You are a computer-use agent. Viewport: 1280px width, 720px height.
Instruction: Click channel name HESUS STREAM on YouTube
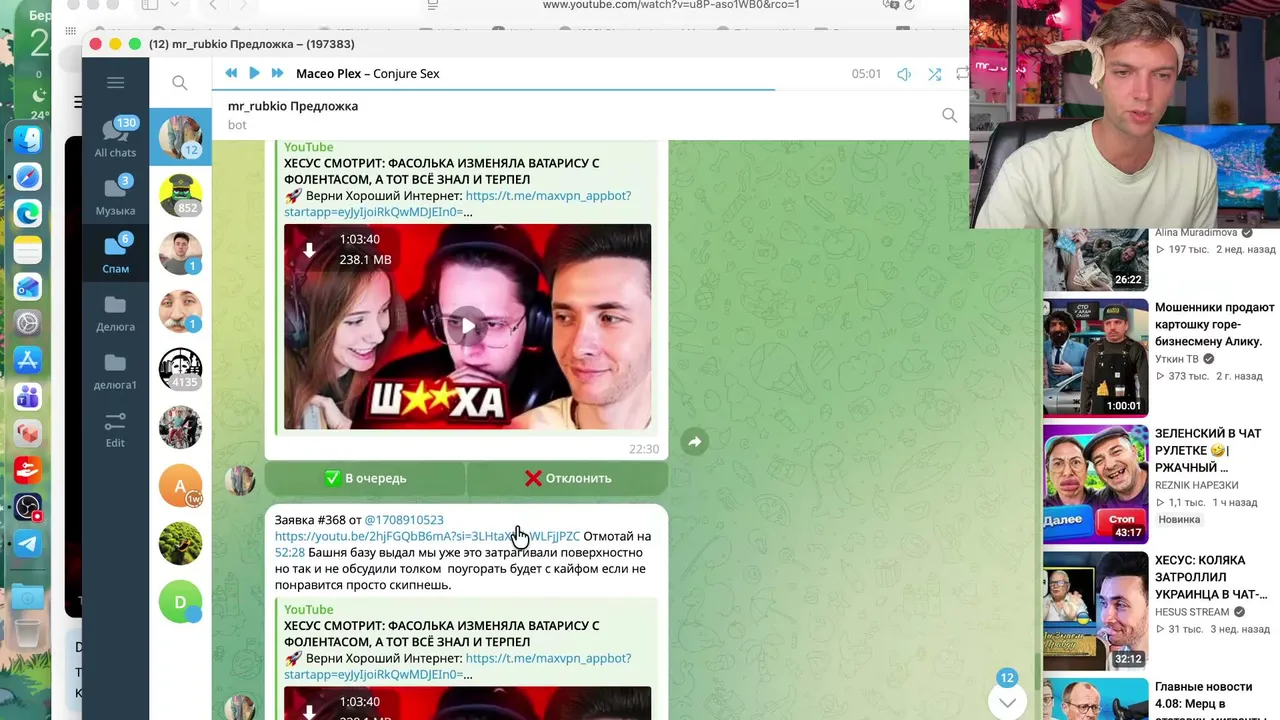[x=1192, y=612]
